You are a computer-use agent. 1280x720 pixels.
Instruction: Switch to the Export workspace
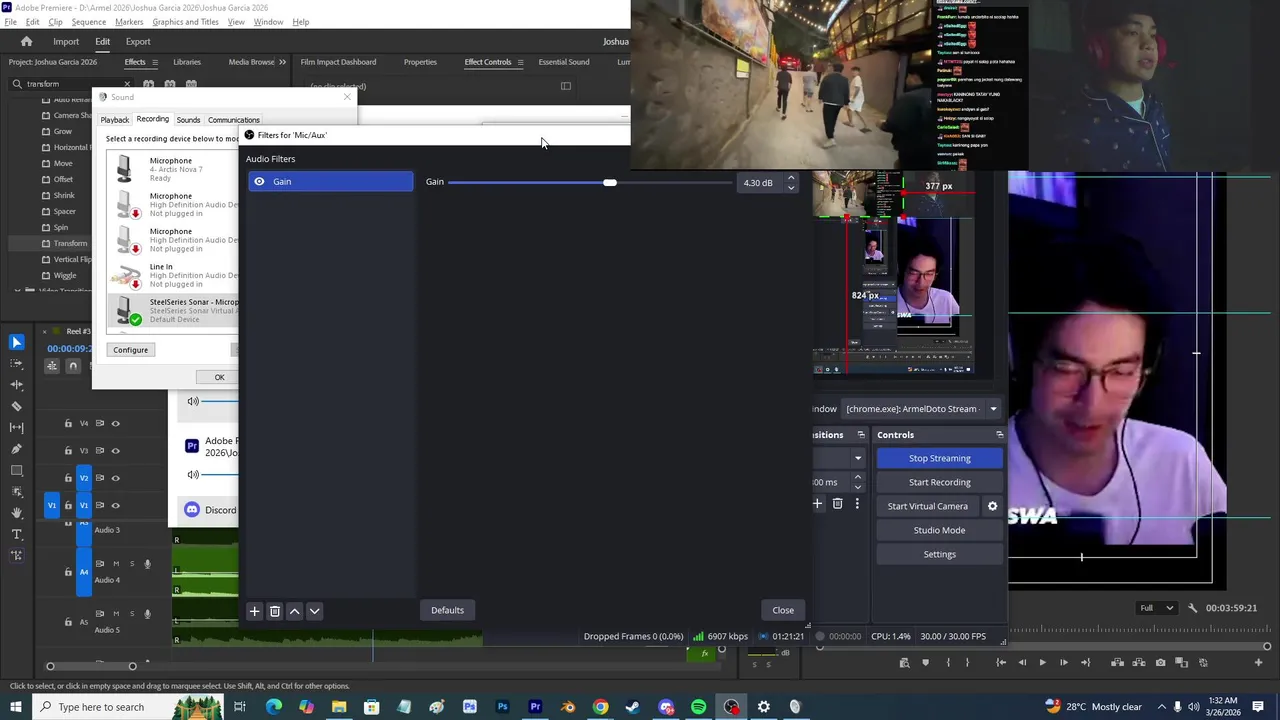138,42
